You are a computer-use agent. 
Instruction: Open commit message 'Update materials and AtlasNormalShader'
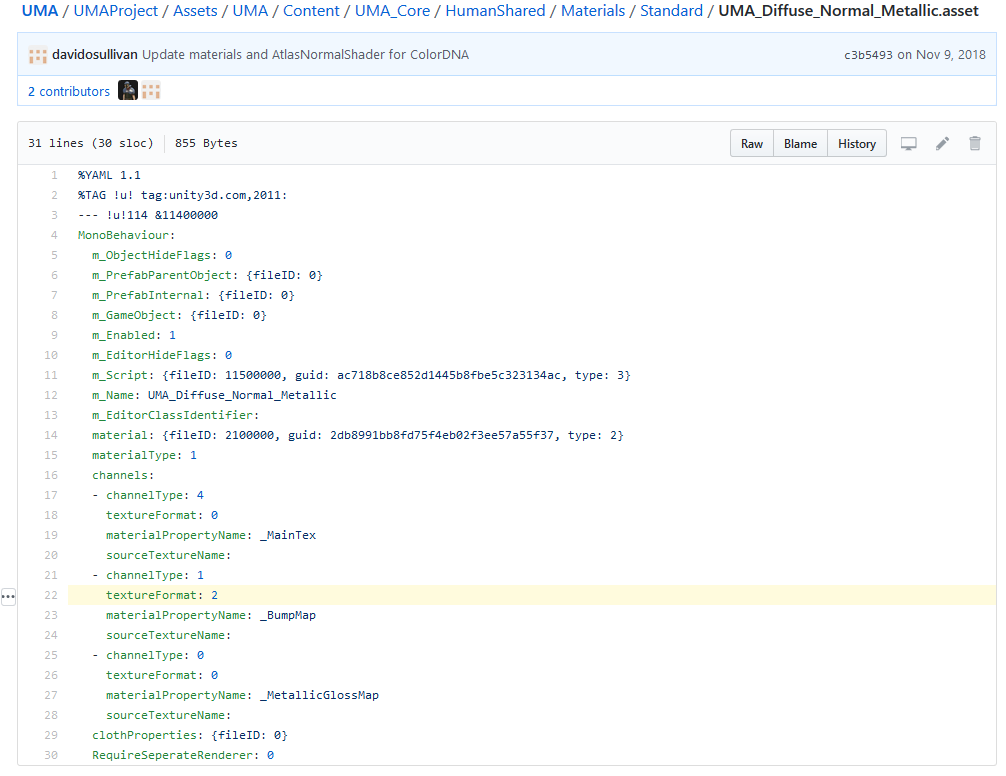pos(305,55)
